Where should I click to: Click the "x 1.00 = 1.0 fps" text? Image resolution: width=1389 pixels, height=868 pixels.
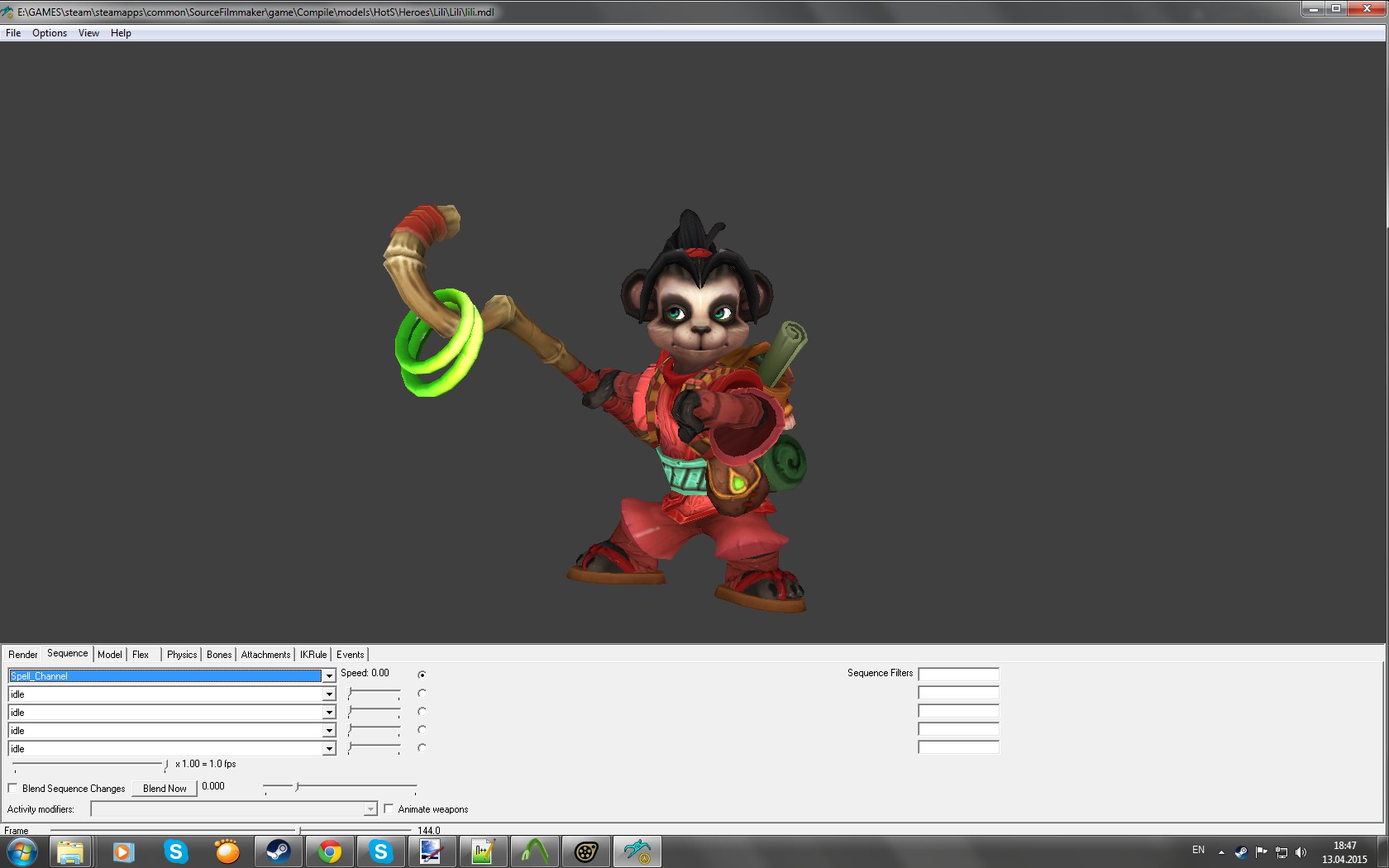tap(206, 764)
